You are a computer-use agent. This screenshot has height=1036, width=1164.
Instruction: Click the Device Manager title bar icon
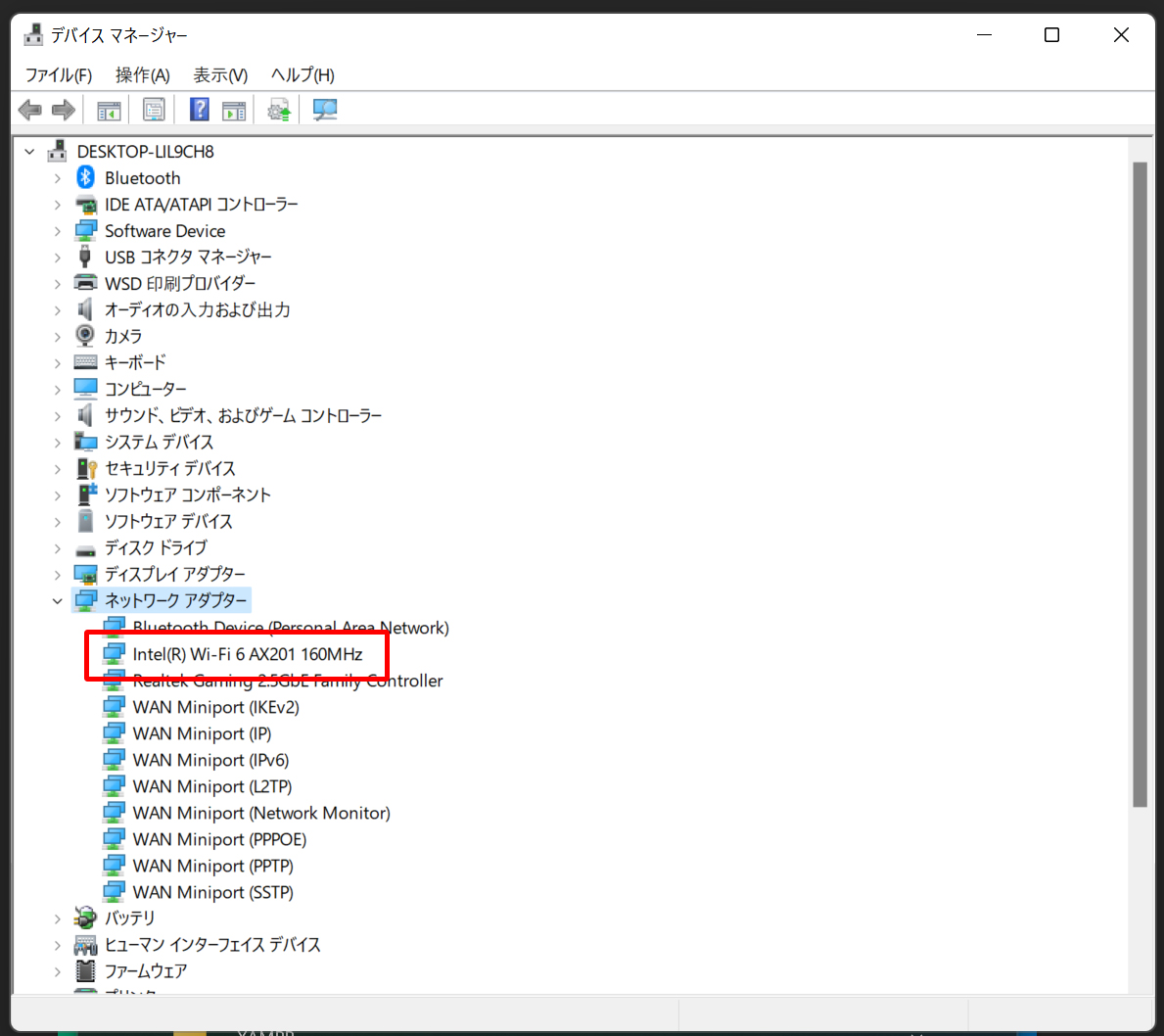click(x=32, y=35)
